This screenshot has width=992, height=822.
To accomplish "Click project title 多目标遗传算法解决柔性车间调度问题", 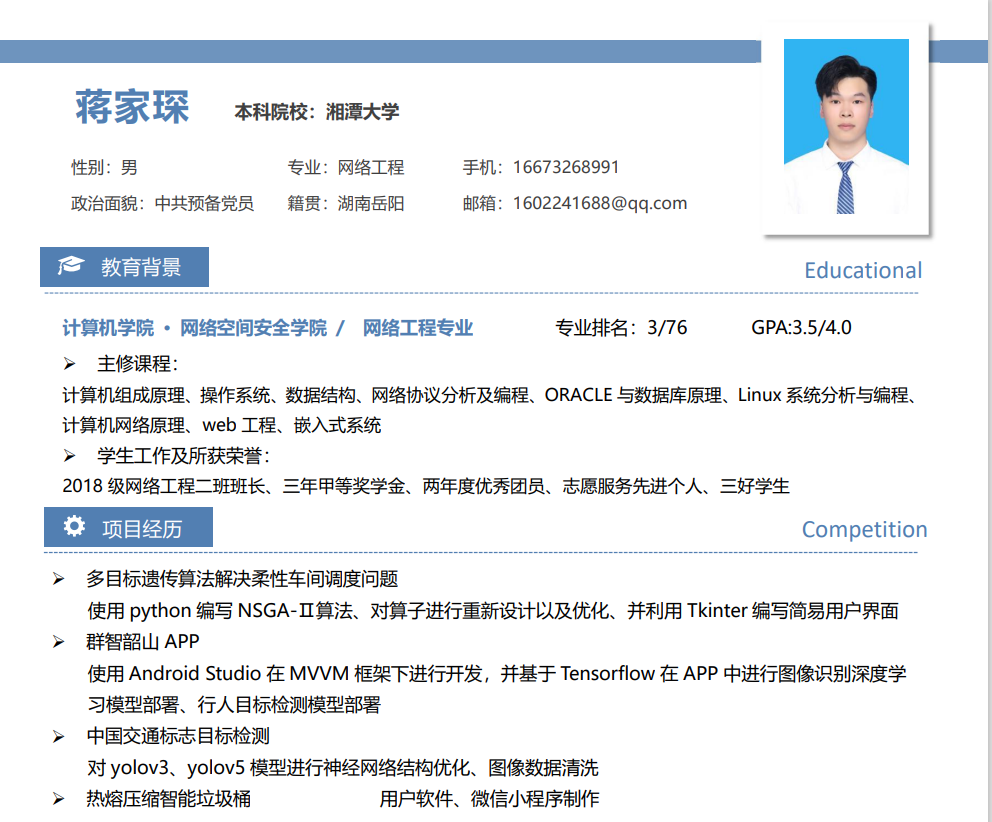I will point(242,579).
